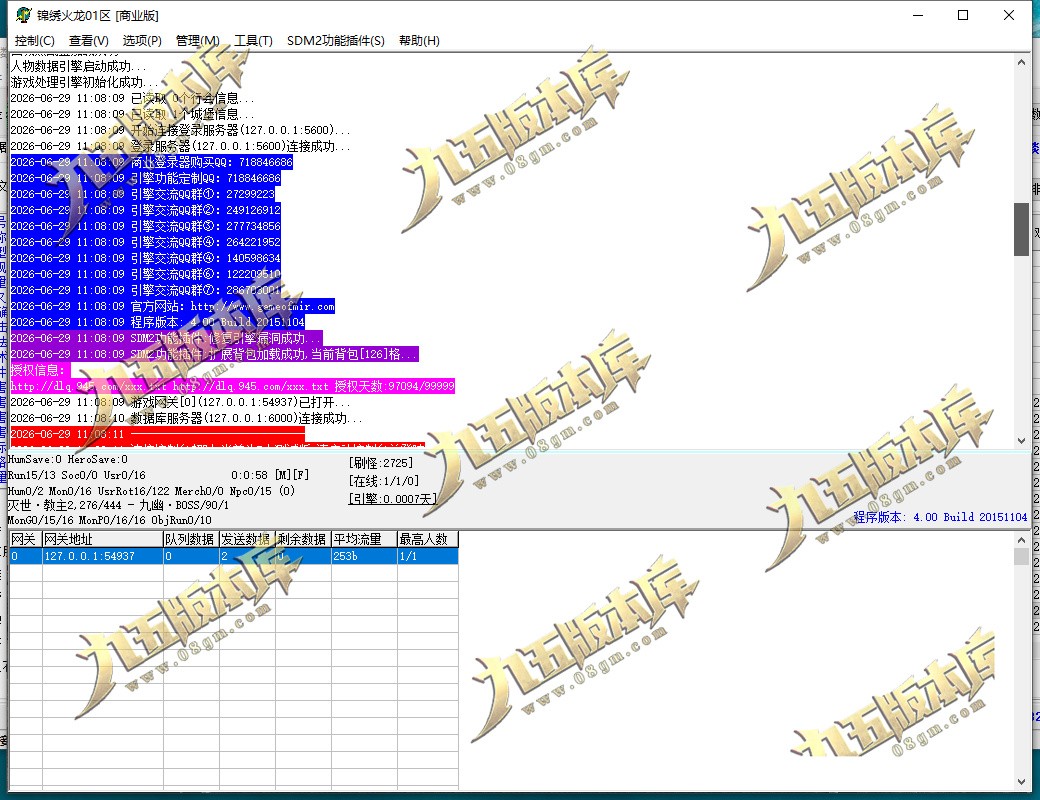Click the gateway list scroll up arrow
This screenshot has width=1040, height=800.
pyautogui.click(x=1021, y=540)
